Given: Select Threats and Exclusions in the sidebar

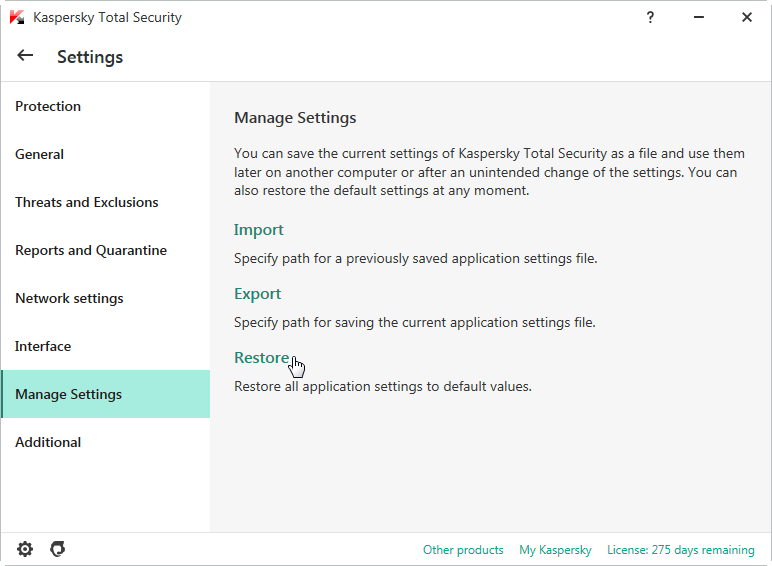Looking at the screenshot, I should click(87, 202).
